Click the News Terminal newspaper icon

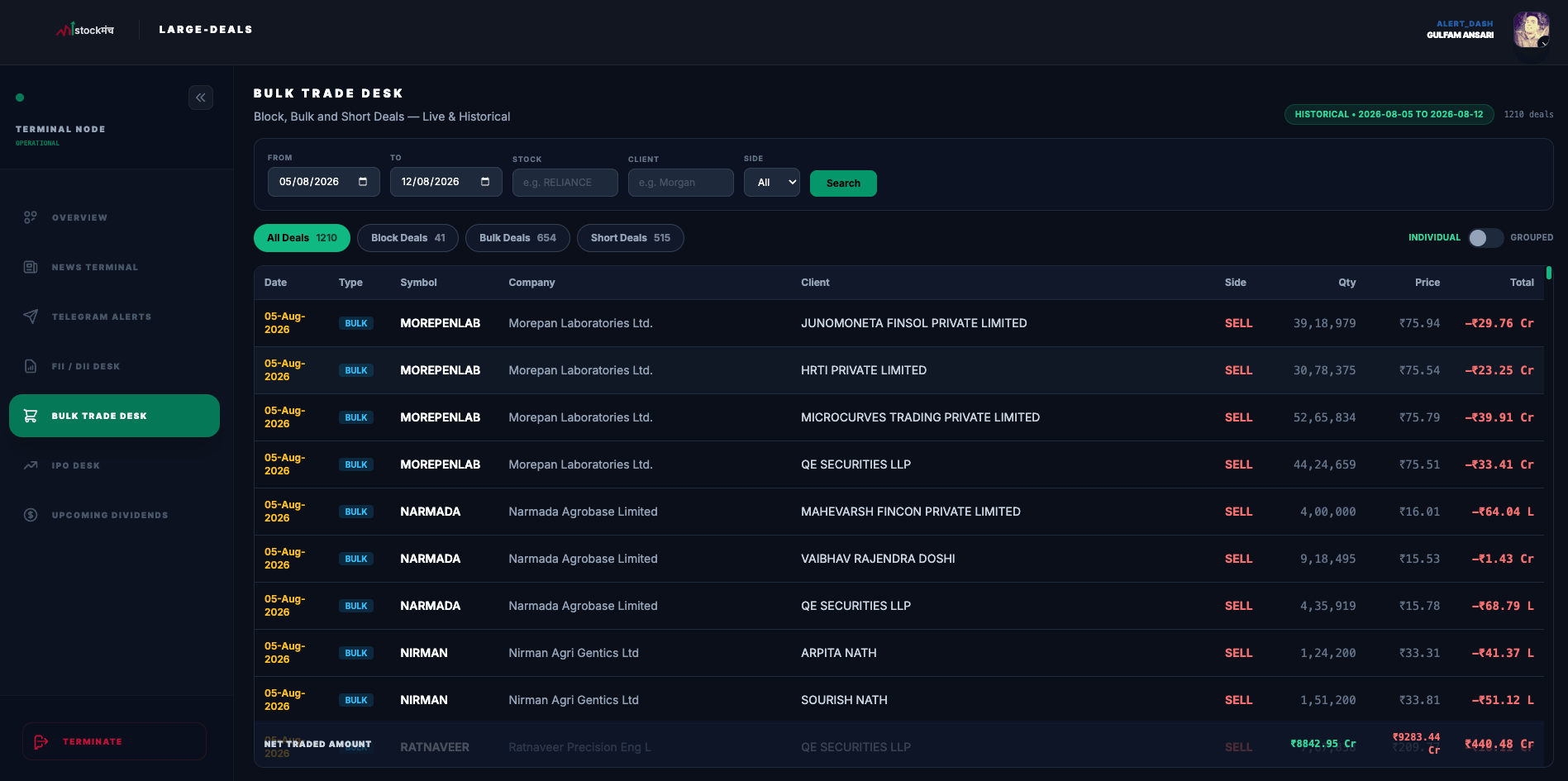pos(31,267)
